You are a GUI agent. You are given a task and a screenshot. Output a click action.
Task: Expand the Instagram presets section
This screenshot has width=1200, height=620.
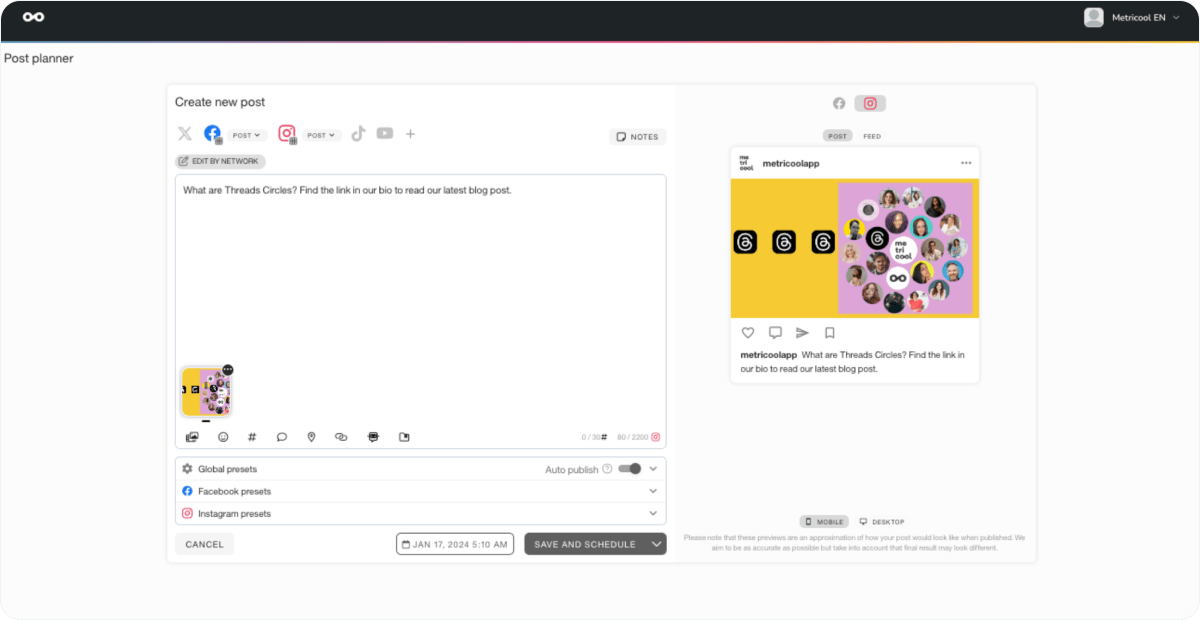pyautogui.click(x=653, y=514)
